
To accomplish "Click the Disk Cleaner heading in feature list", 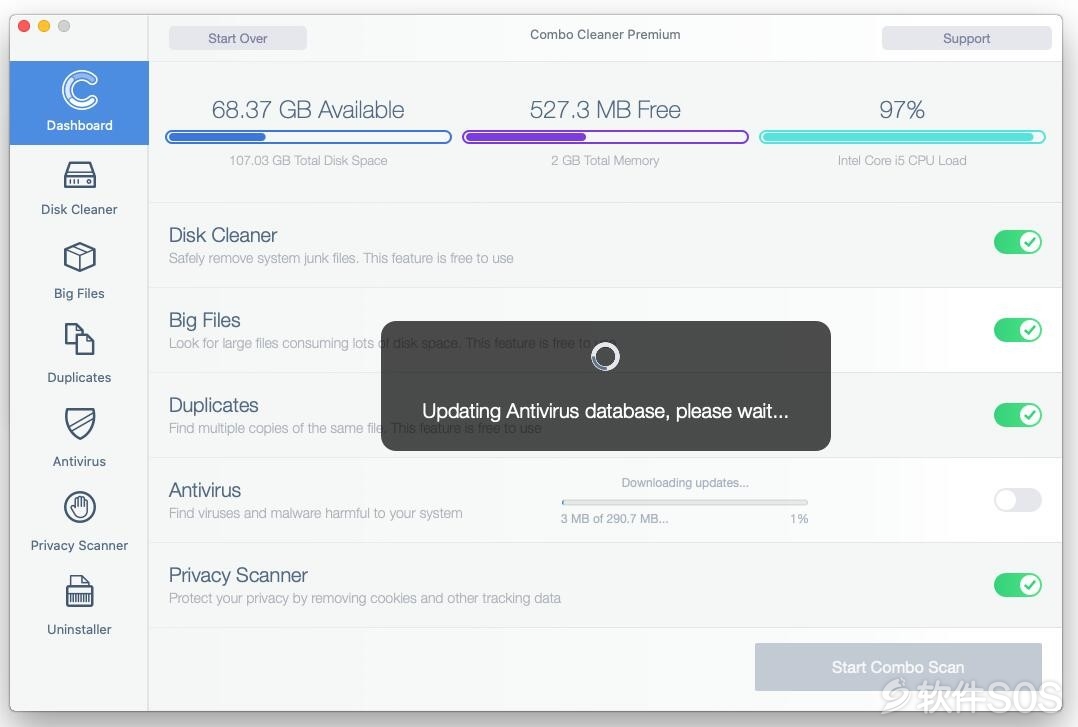I will click(x=223, y=235).
